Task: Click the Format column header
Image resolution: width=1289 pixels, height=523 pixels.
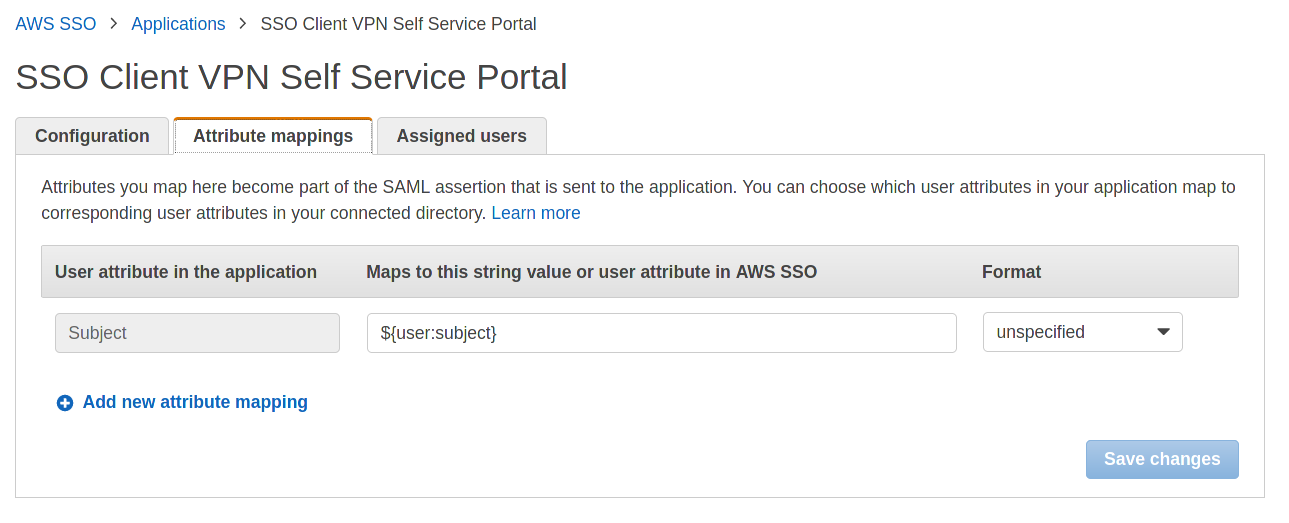Action: click(x=1011, y=272)
